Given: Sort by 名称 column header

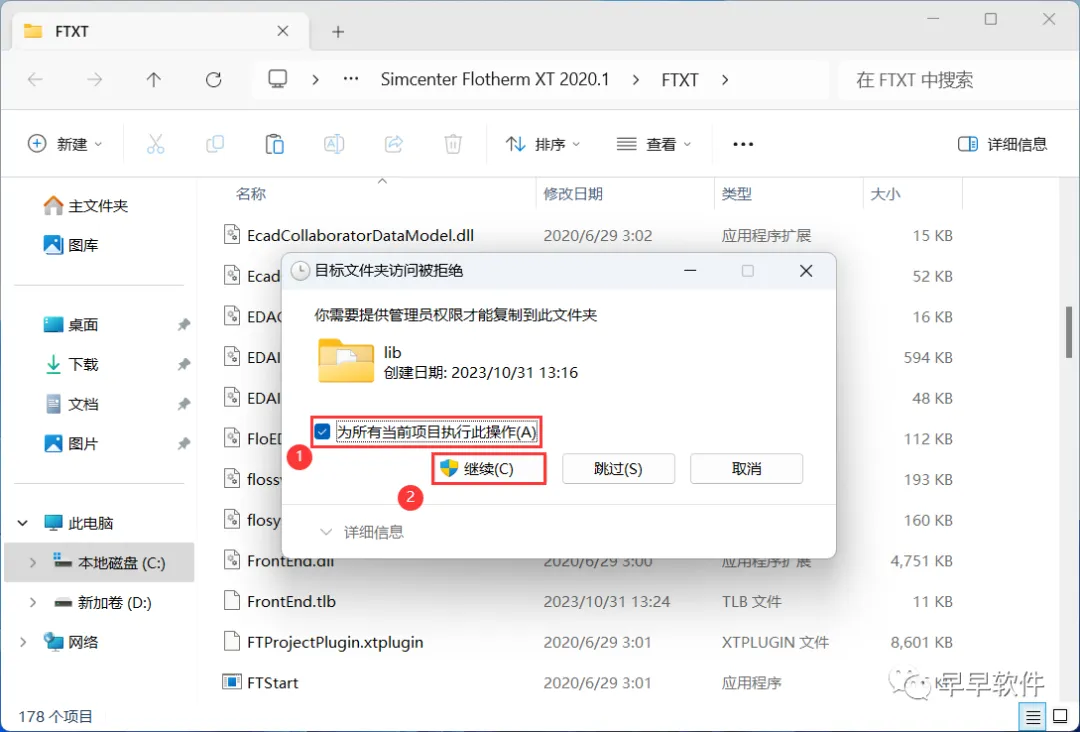Looking at the screenshot, I should tap(251, 194).
